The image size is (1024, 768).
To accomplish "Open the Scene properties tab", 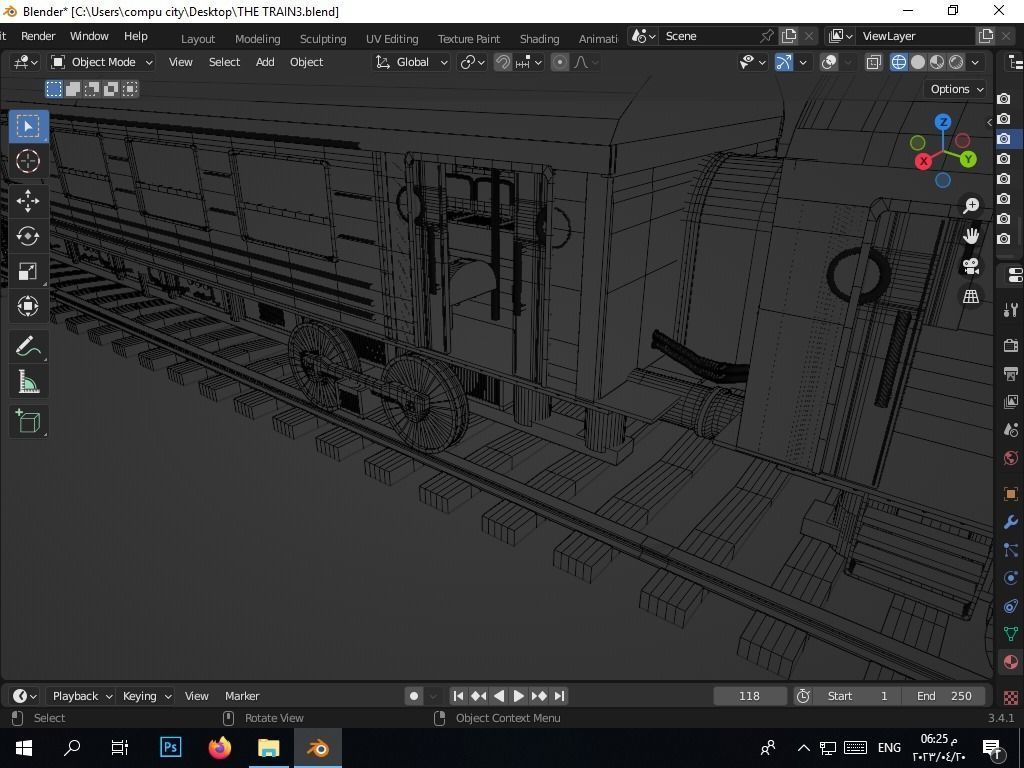I will [x=1010, y=430].
